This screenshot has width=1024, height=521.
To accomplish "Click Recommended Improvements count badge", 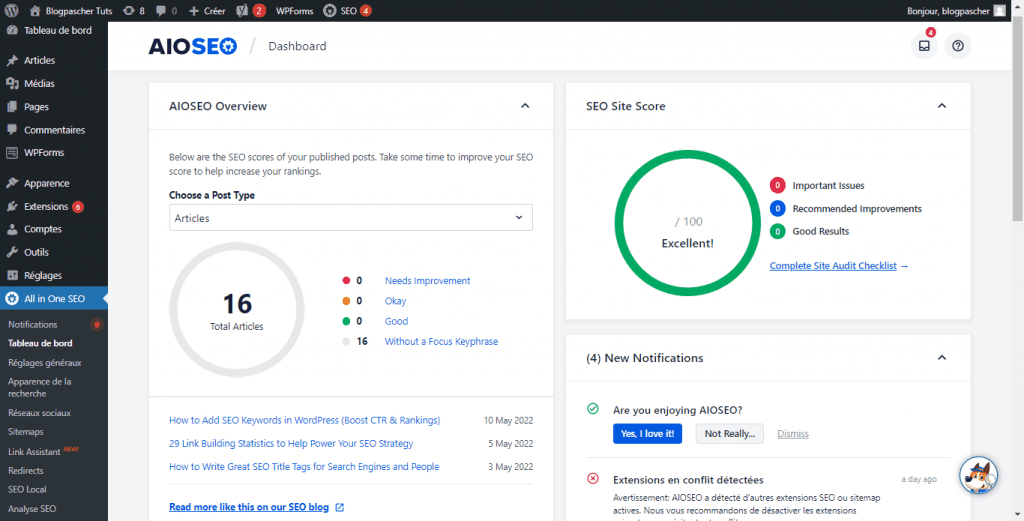I will pos(777,209).
